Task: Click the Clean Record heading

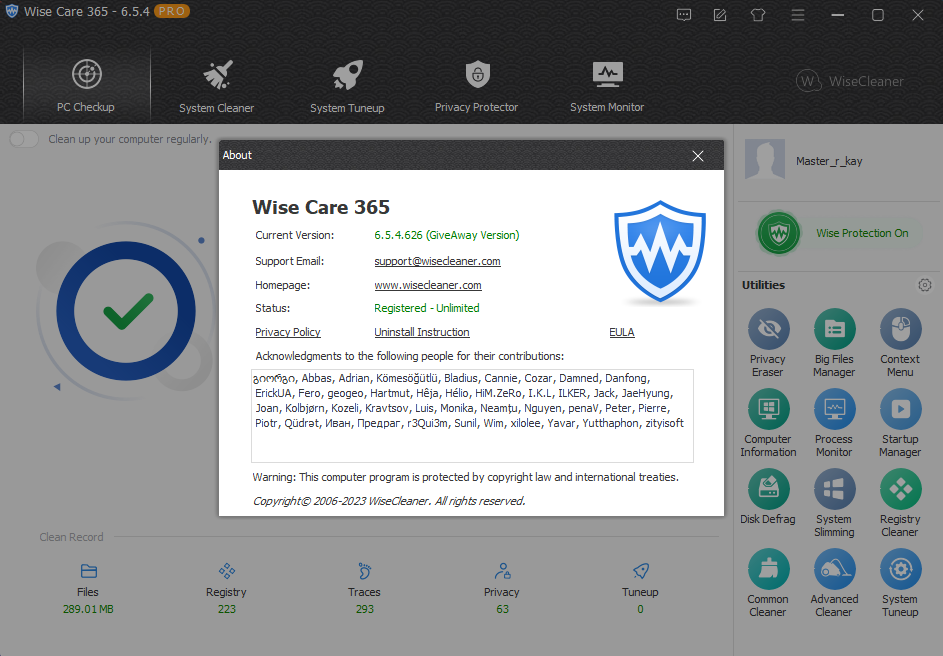Action: tap(72, 537)
